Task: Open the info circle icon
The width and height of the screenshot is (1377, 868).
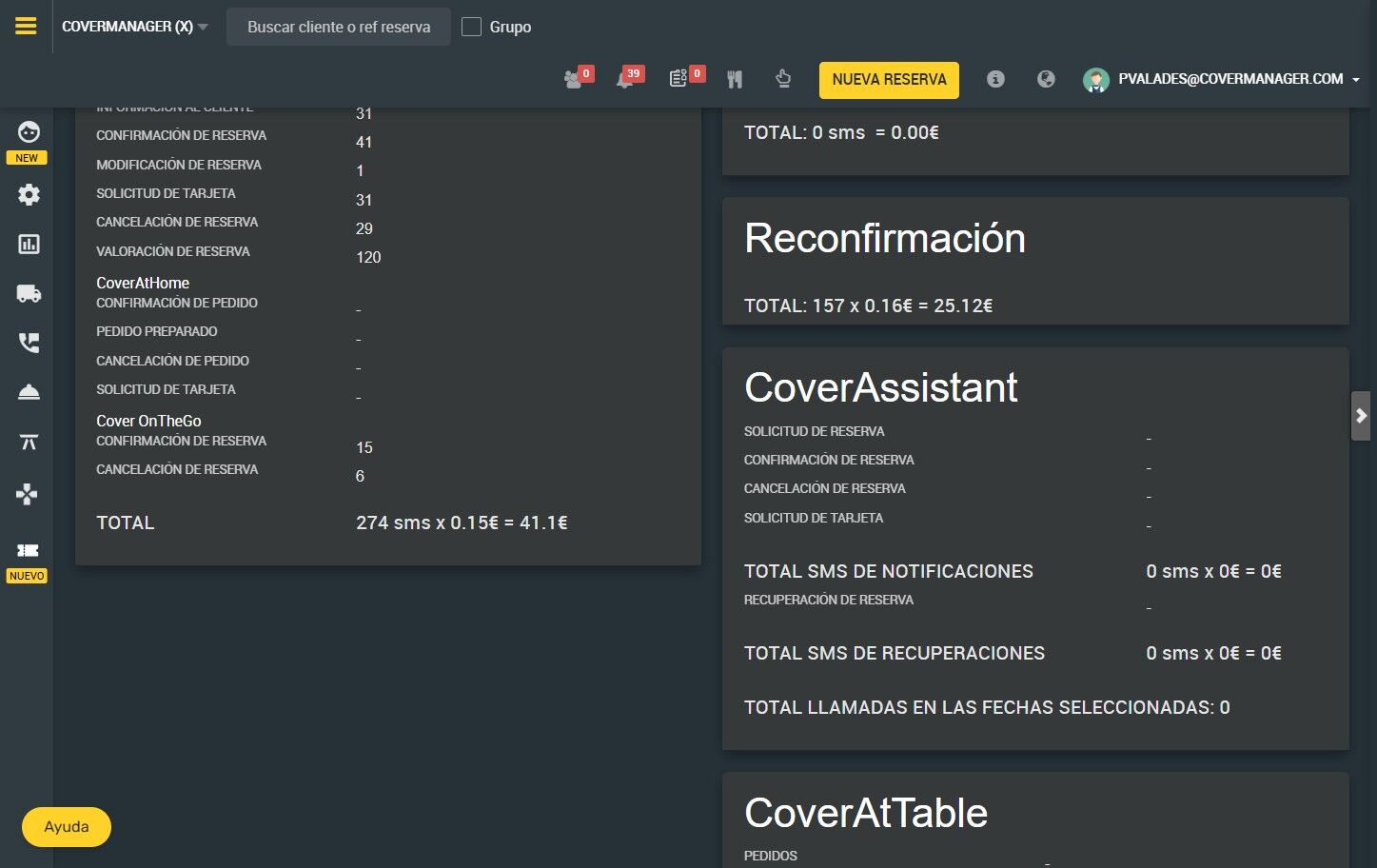Action: (x=995, y=79)
